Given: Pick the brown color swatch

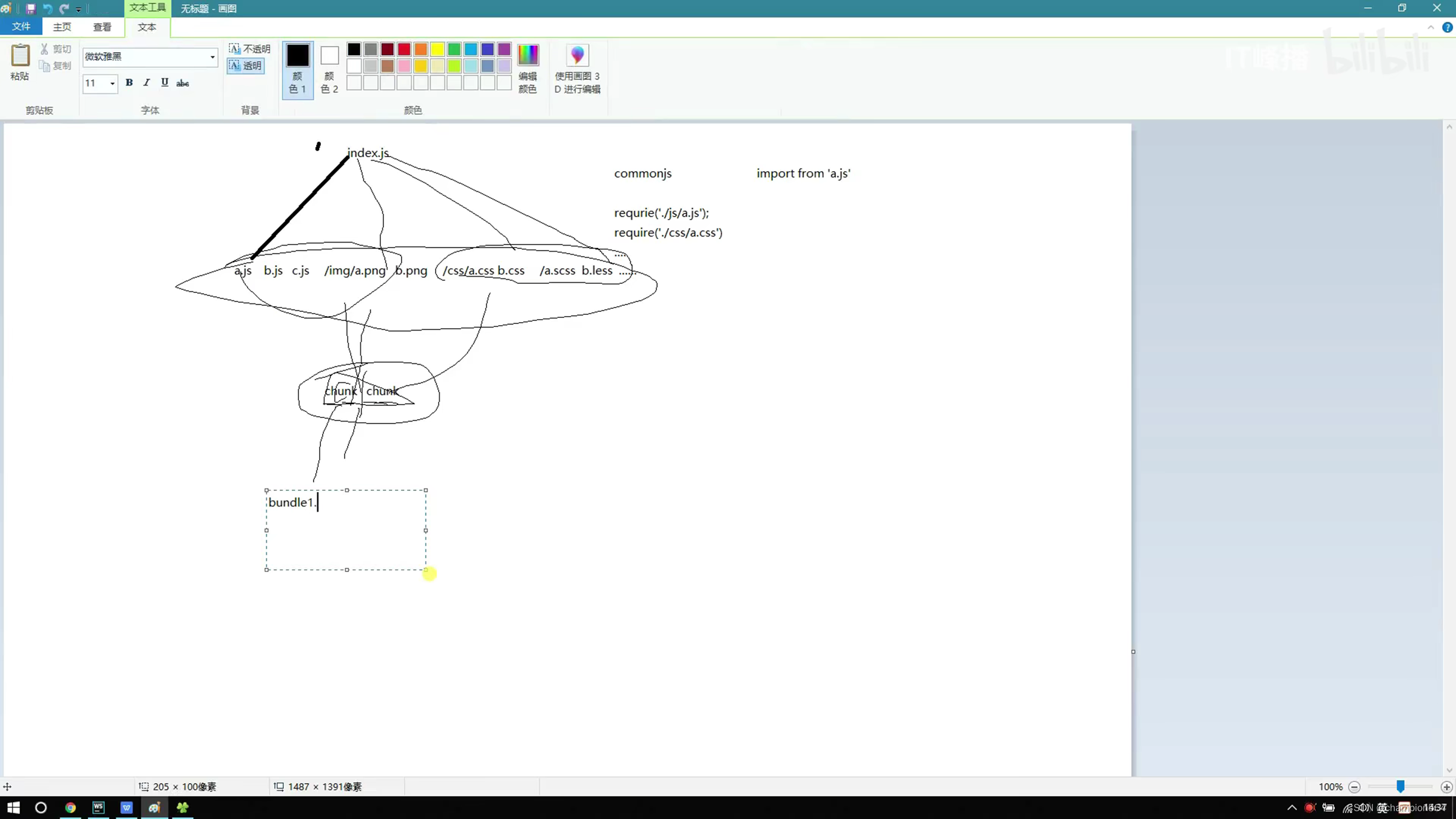Looking at the screenshot, I should tap(387, 66).
